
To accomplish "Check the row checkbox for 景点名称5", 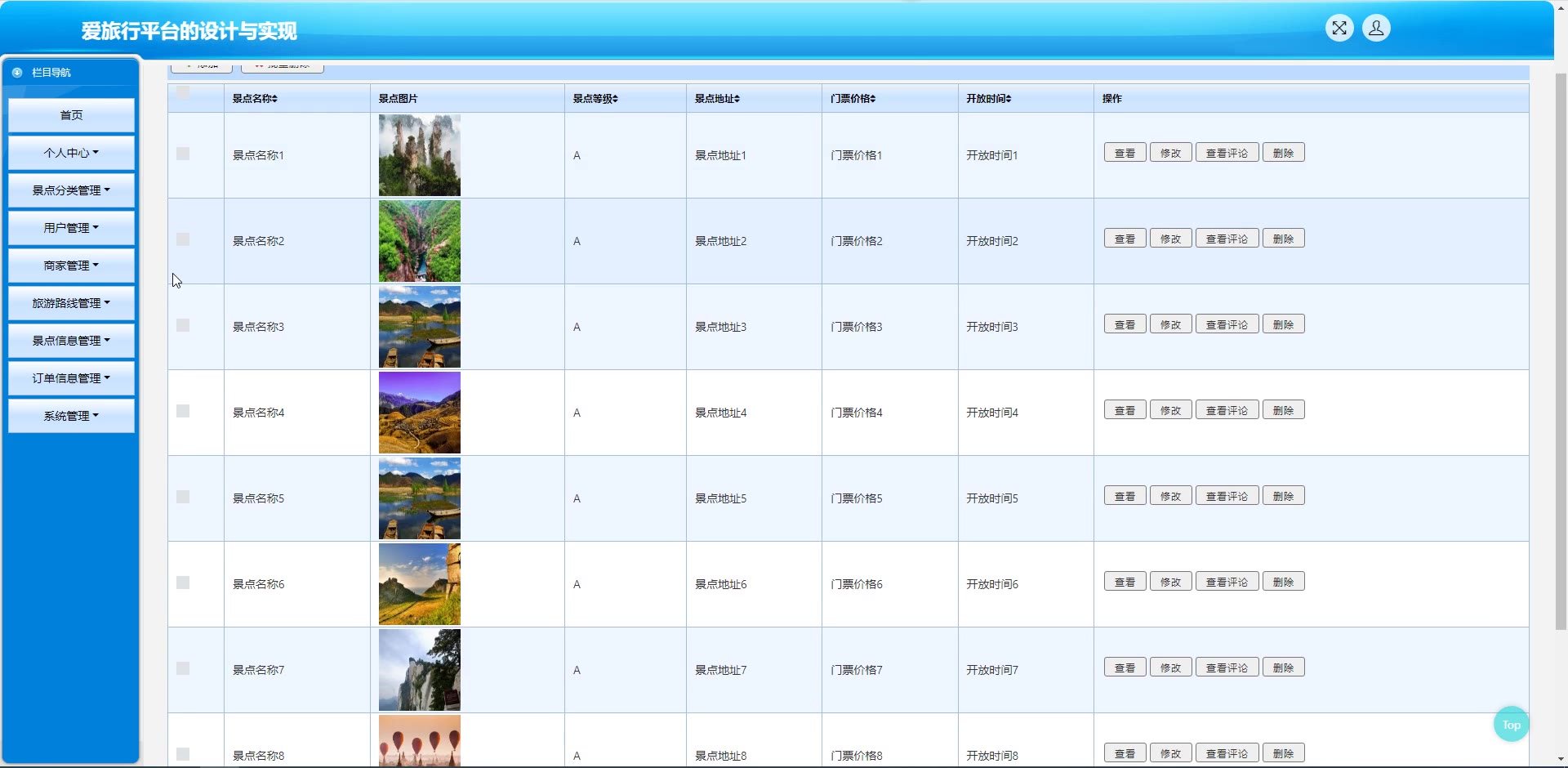I will point(183,497).
